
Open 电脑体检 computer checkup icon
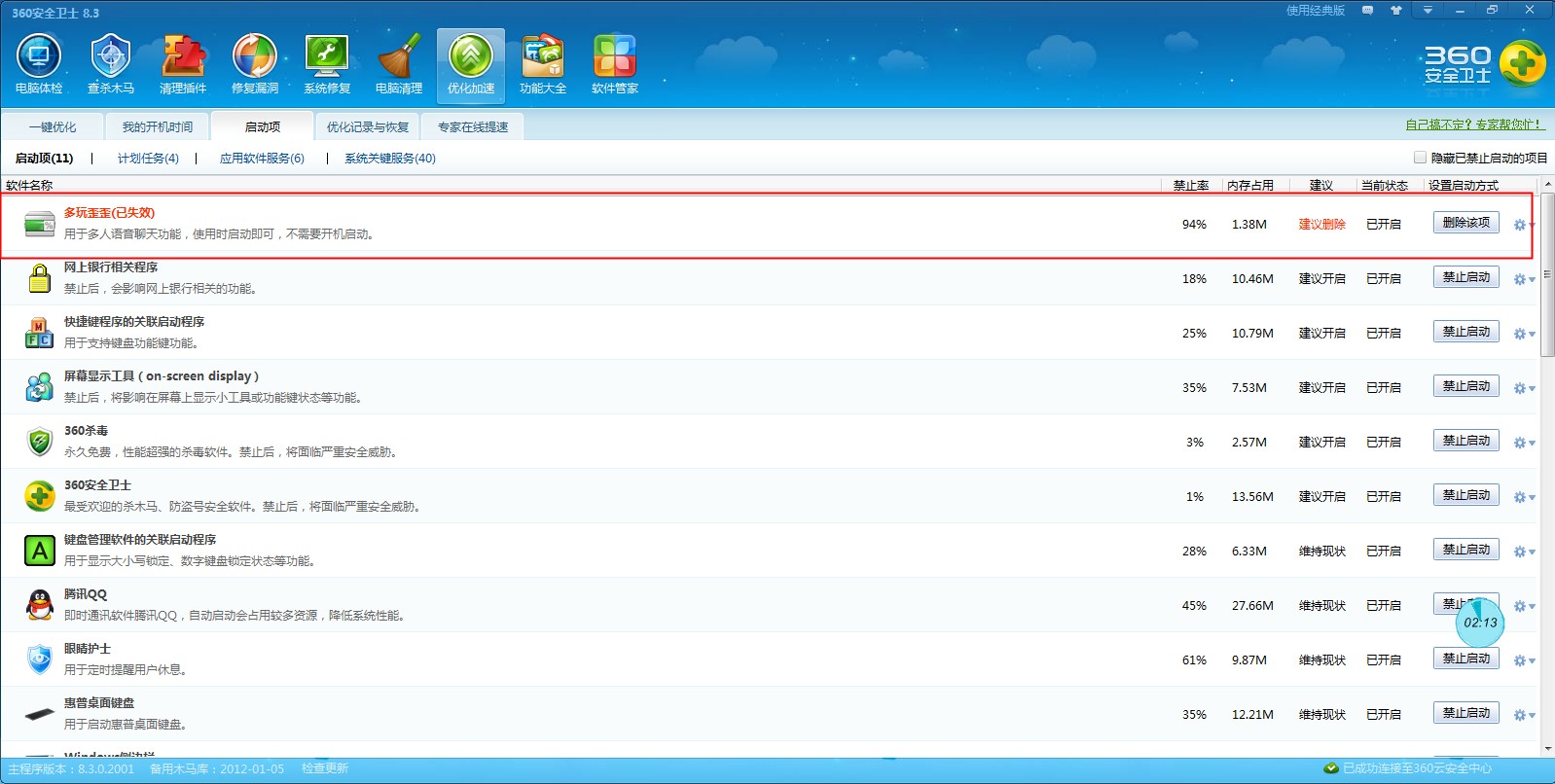39,64
